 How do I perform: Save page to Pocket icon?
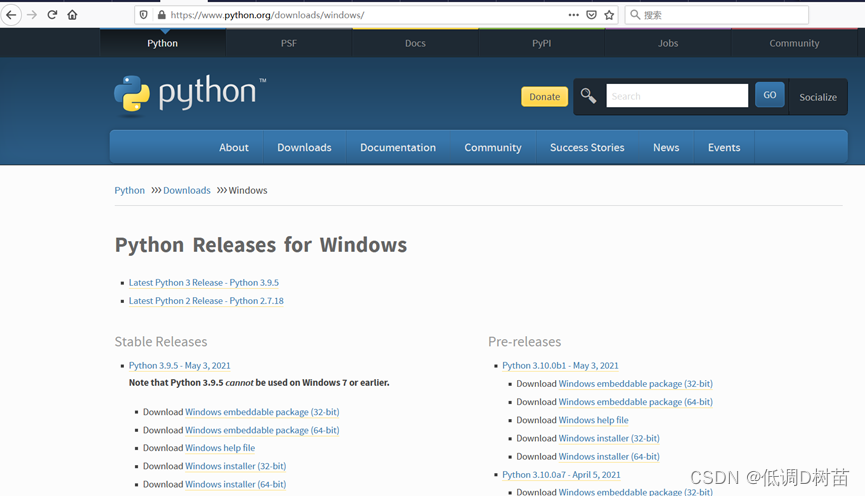pos(591,15)
